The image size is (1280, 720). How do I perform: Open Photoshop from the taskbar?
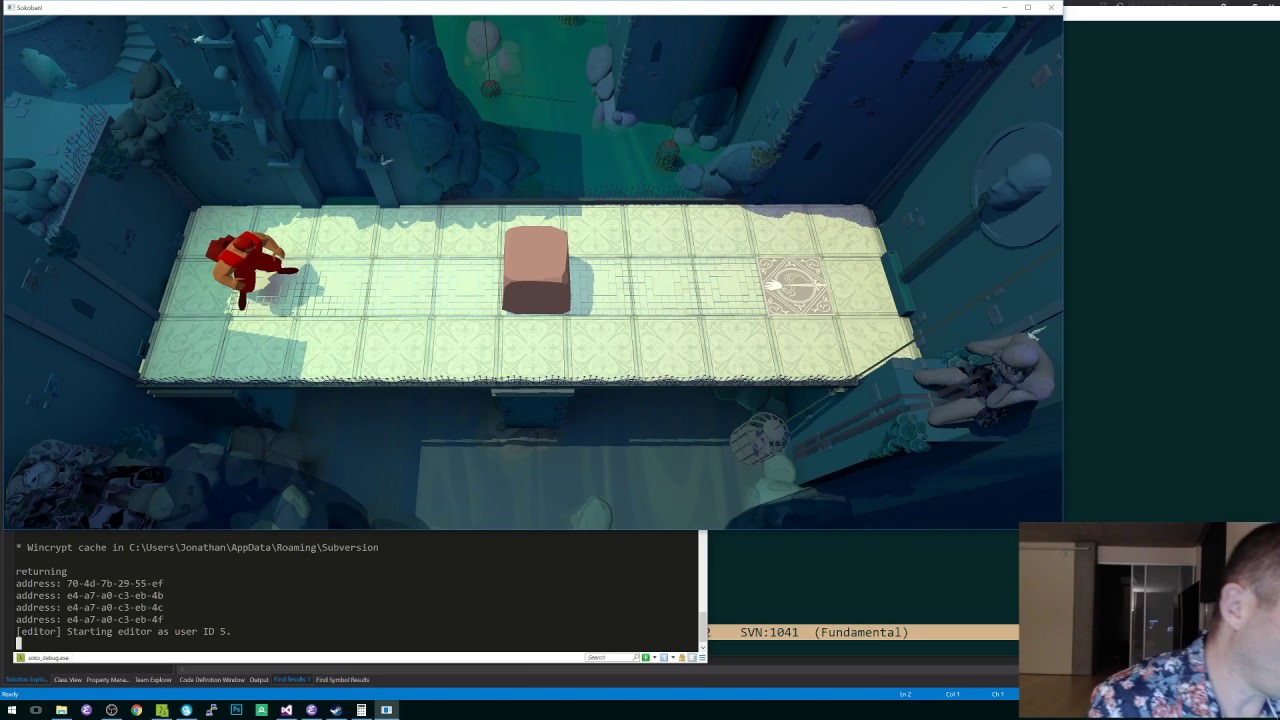tap(236, 710)
